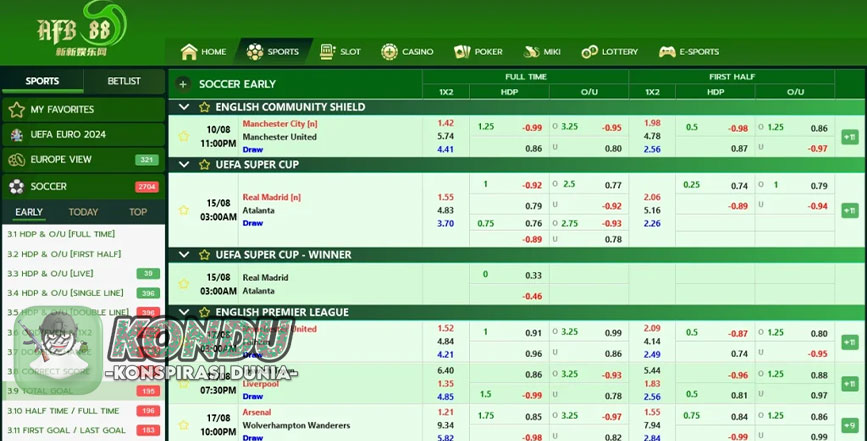
Task: Select Arsenal full time 1X2 odds 1.21
Action: click(446, 412)
